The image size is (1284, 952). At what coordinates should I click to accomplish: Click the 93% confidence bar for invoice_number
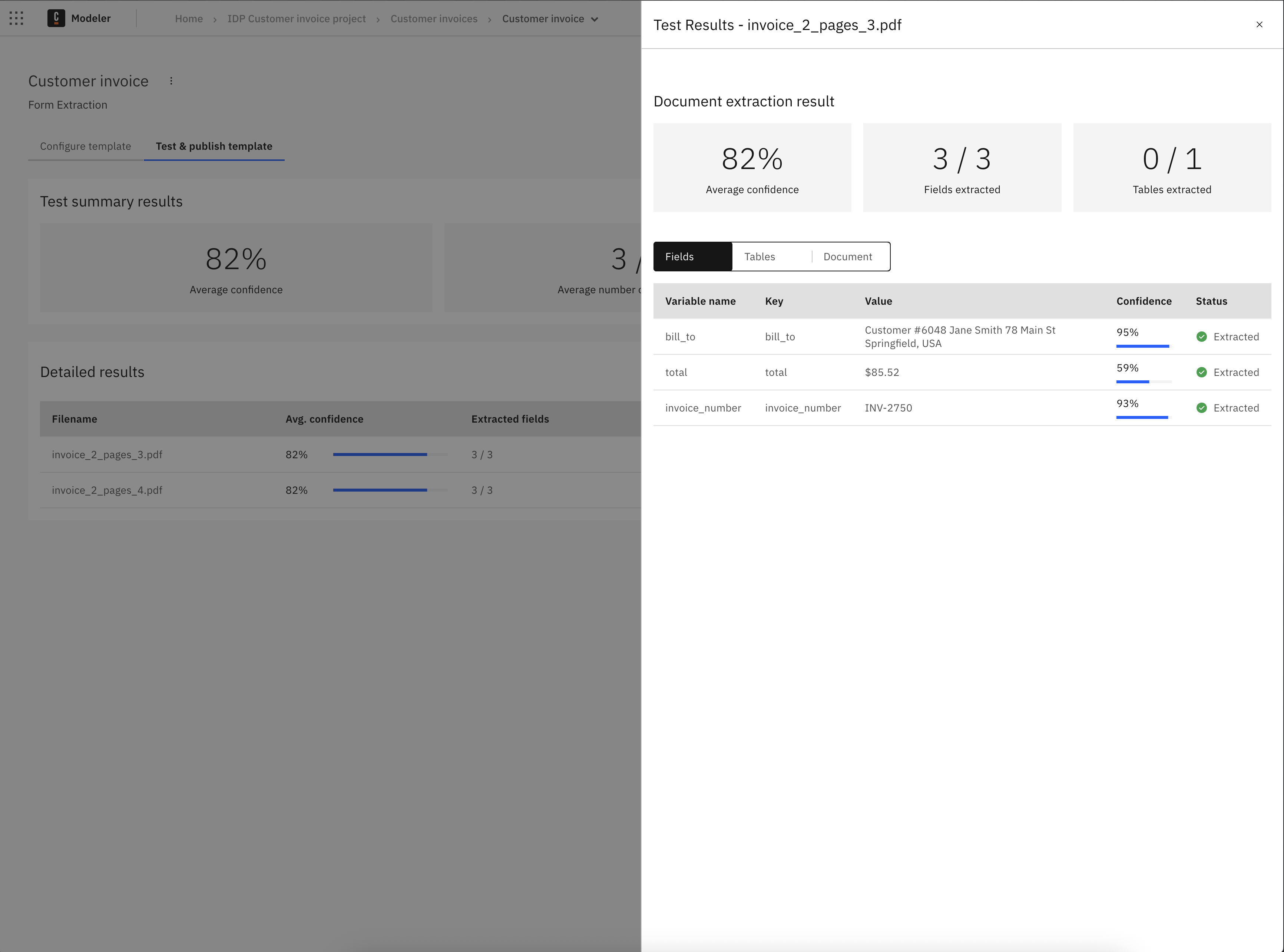(1144, 417)
